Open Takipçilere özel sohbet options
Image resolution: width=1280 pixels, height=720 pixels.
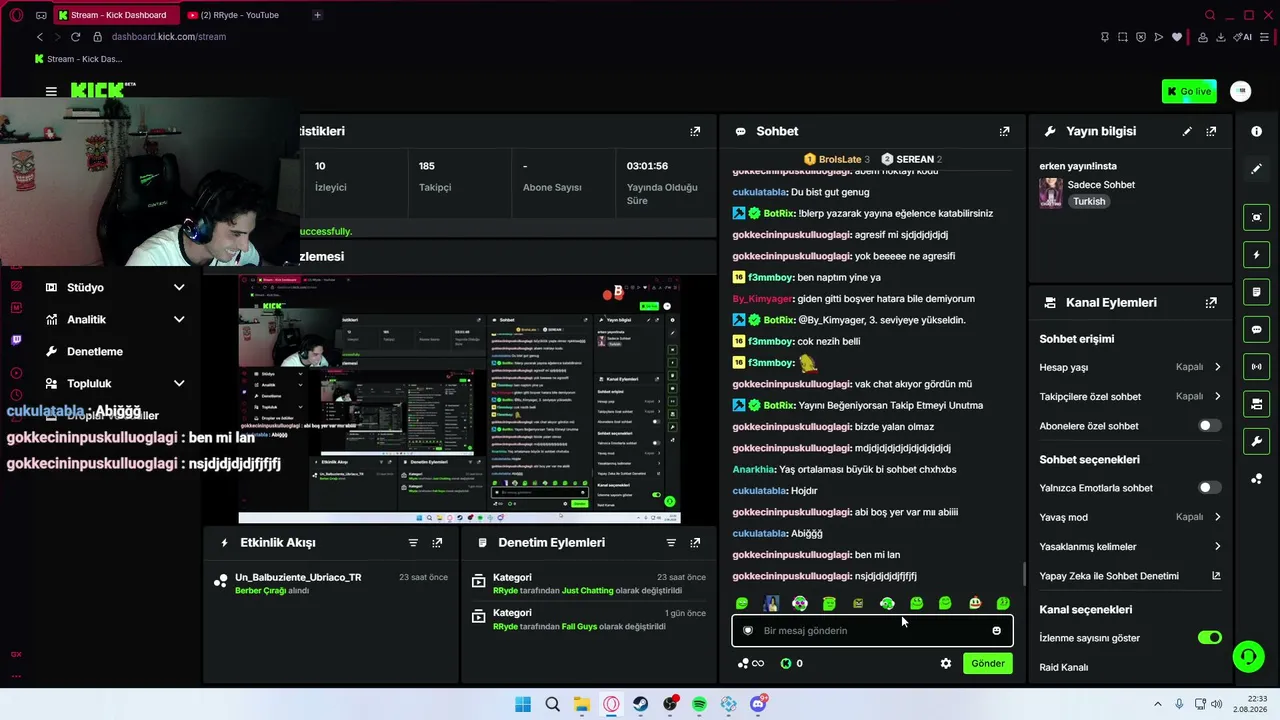[x=1130, y=397]
